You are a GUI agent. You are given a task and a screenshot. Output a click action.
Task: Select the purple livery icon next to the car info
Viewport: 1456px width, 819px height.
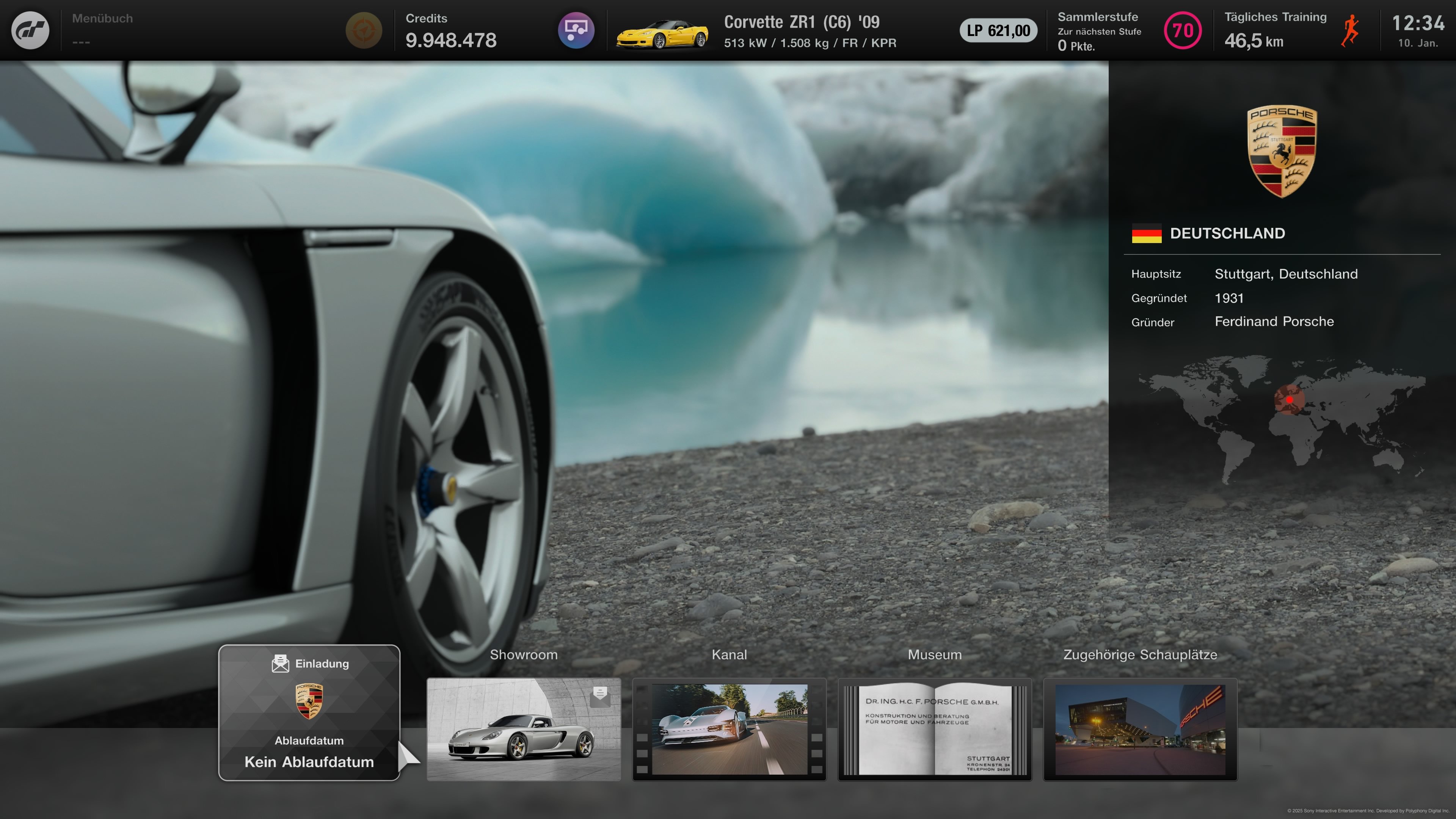coord(576,30)
